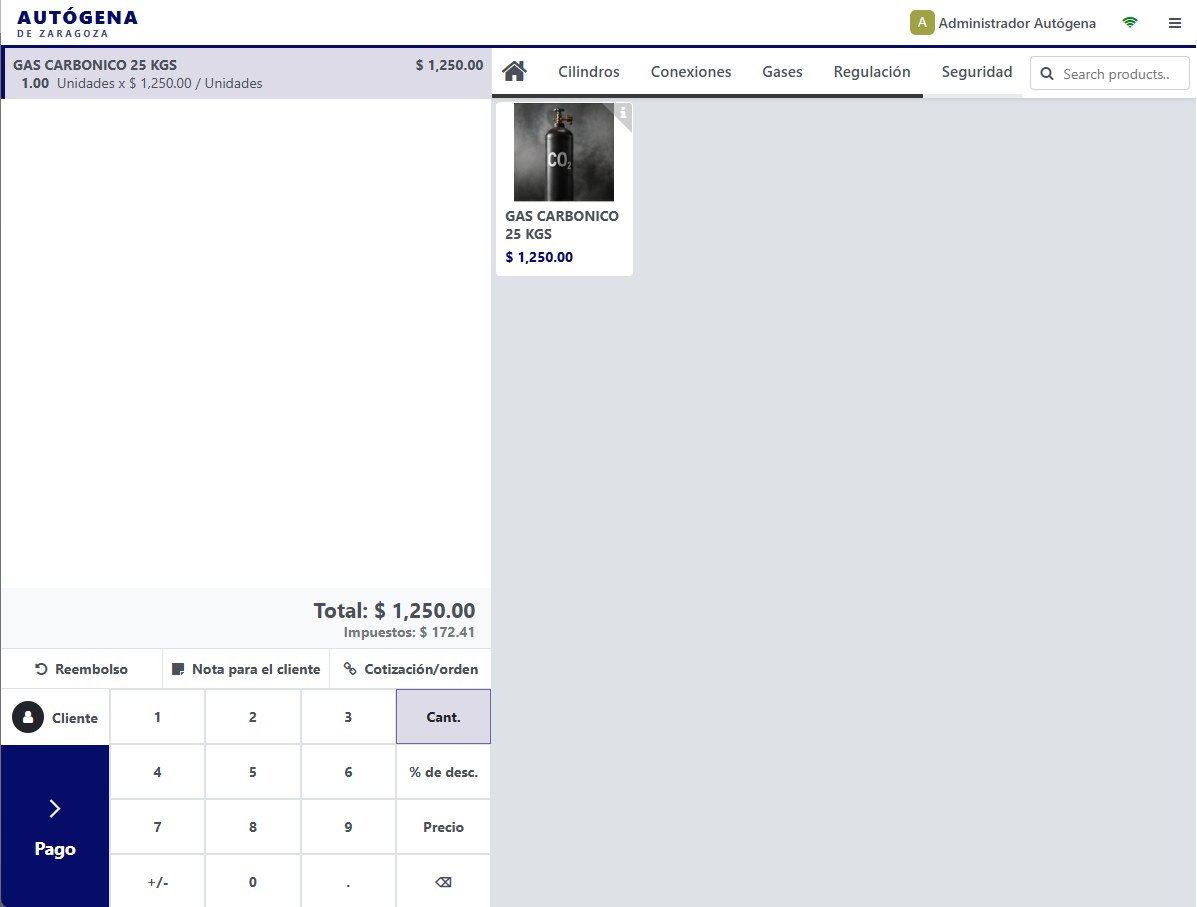Screen dimensions: 1197x907
Task: Tap numpad key 1
Action: point(157,717)
